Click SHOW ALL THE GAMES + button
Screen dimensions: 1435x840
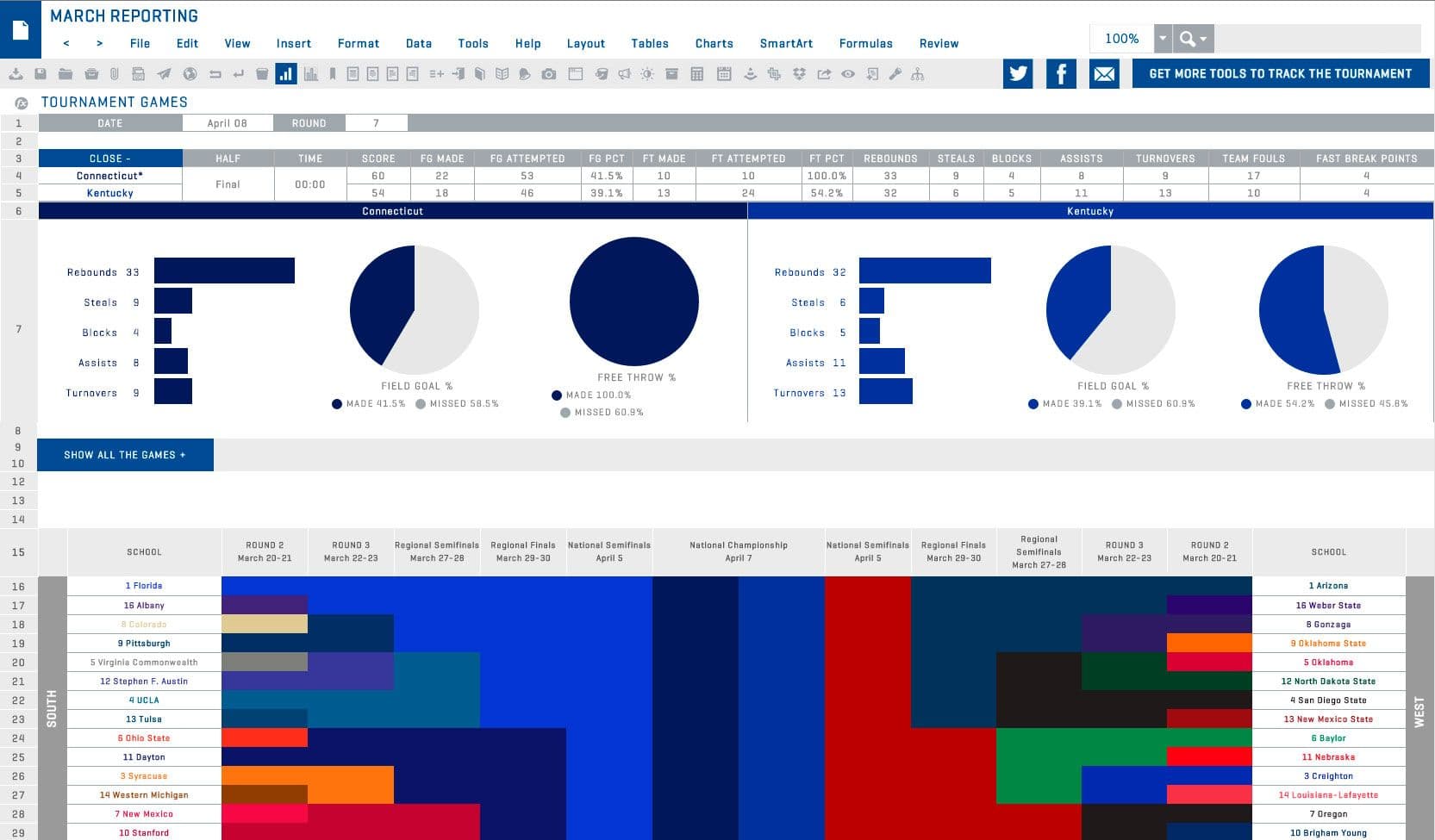(125, 455)
